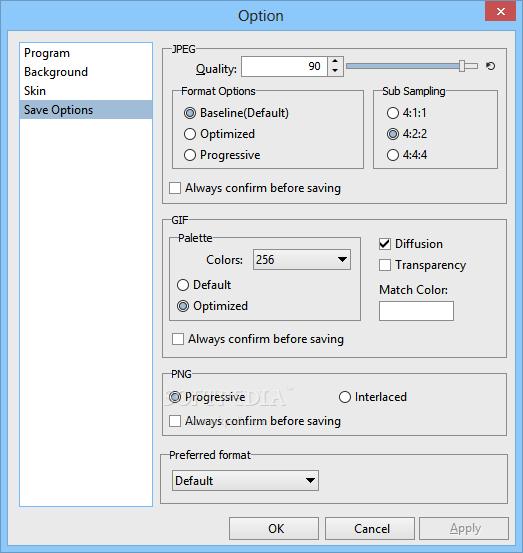
Task: Click the Apply button
Action: click(464, 528)
